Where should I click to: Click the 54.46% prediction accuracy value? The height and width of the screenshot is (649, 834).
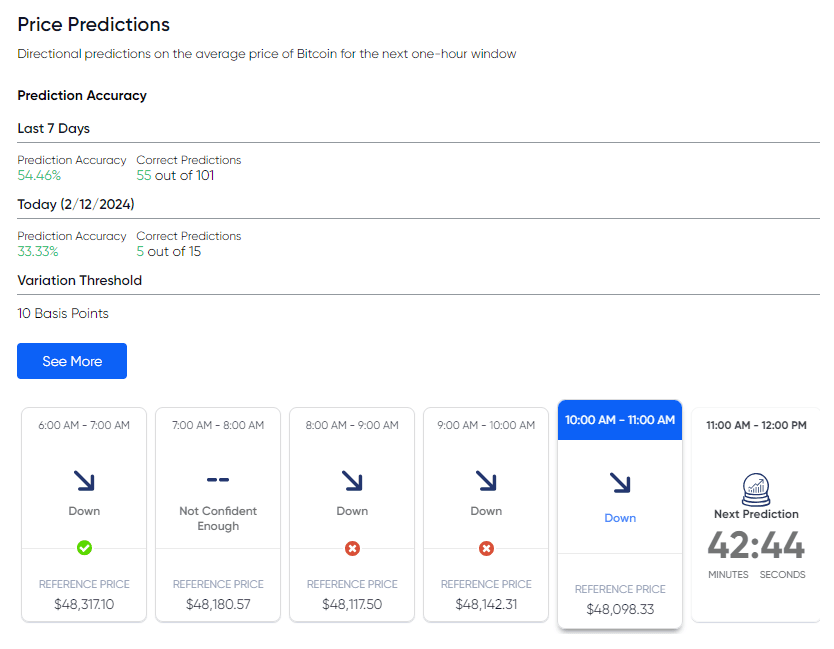click(x=39, y=175)
